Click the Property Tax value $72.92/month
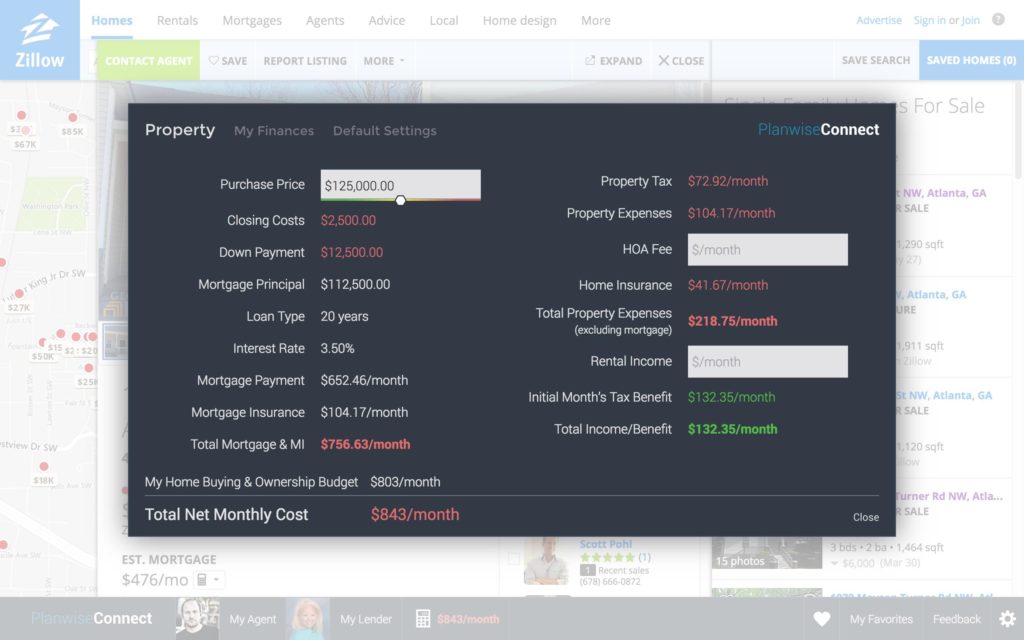The image size is (1024, 640). [x=728, y=181]
